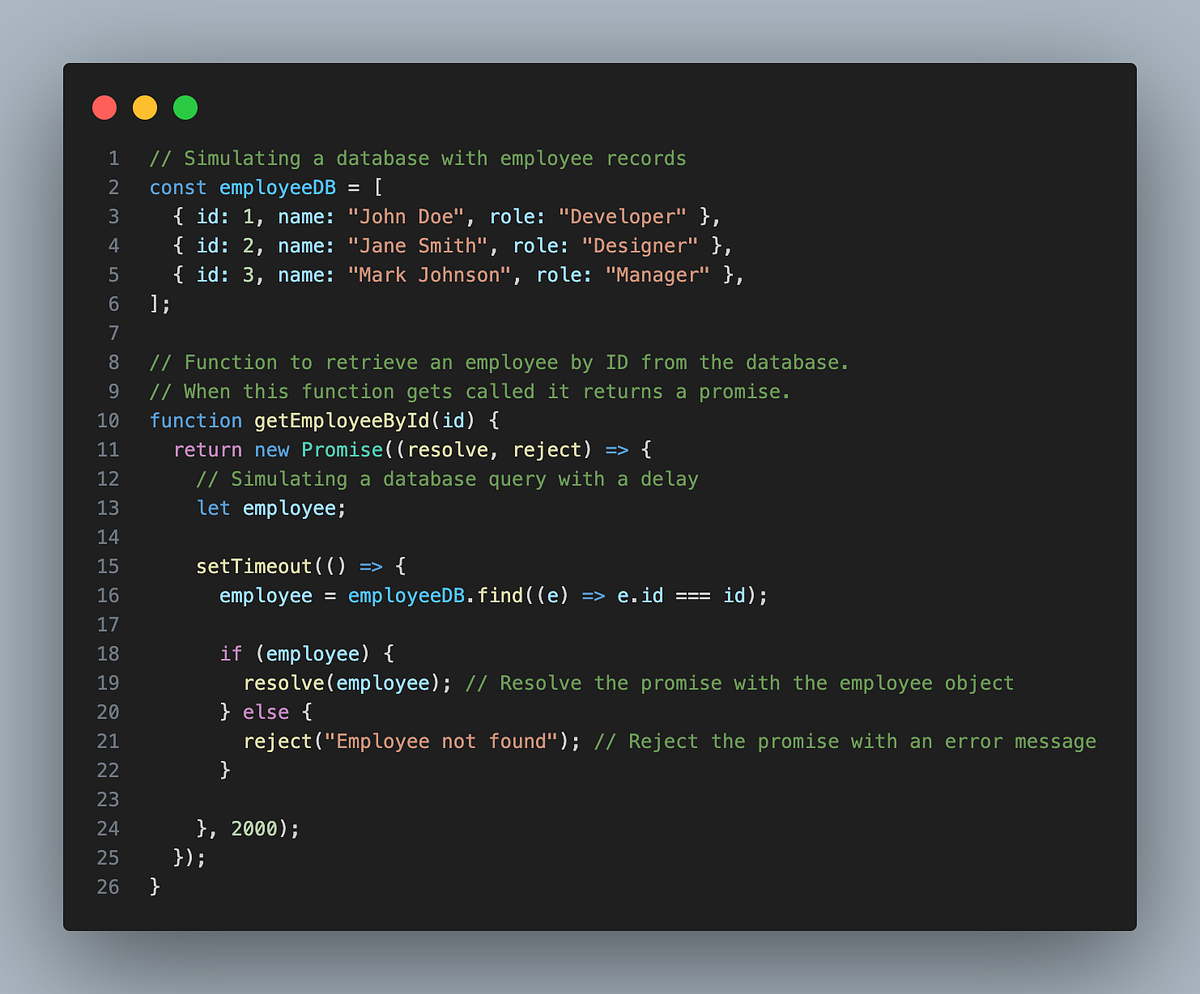Click the green zoom traffic light icon
The image size is (1200, 994).
pos(185,107)
